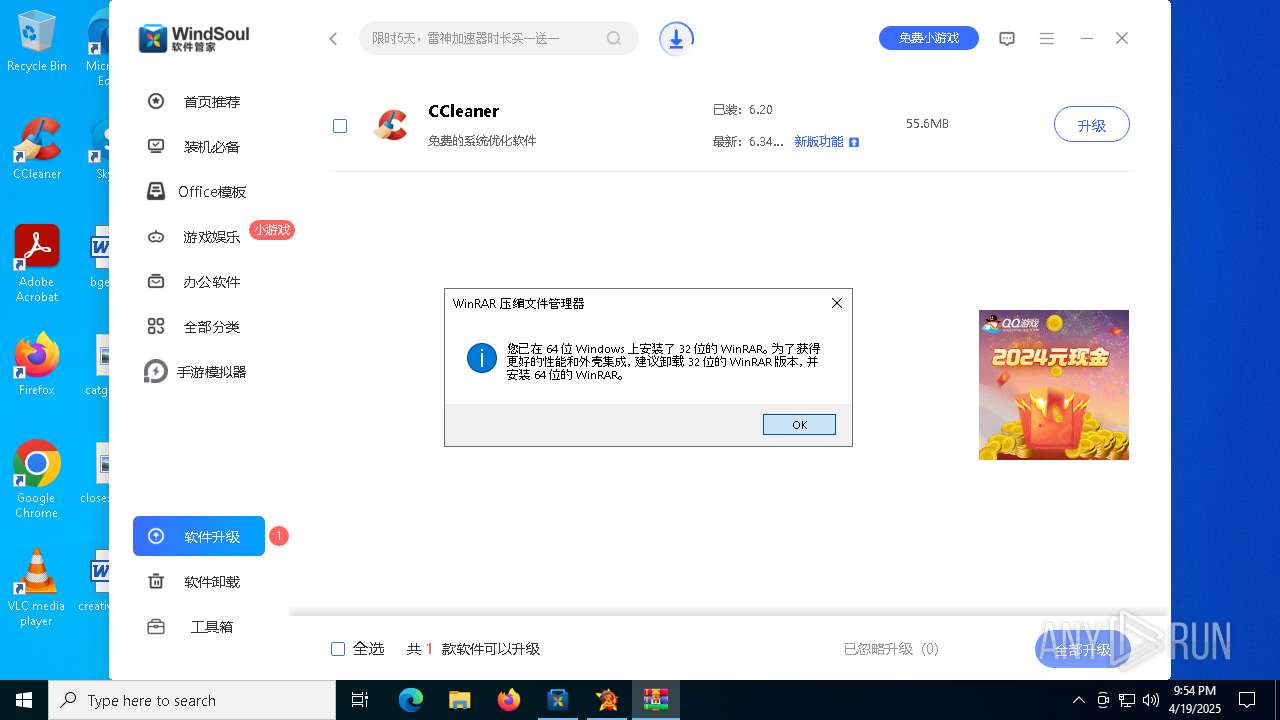Click the QQ游戏 2024元现金 ad
Viewport: 1280px width, 720px height.
1054,385
